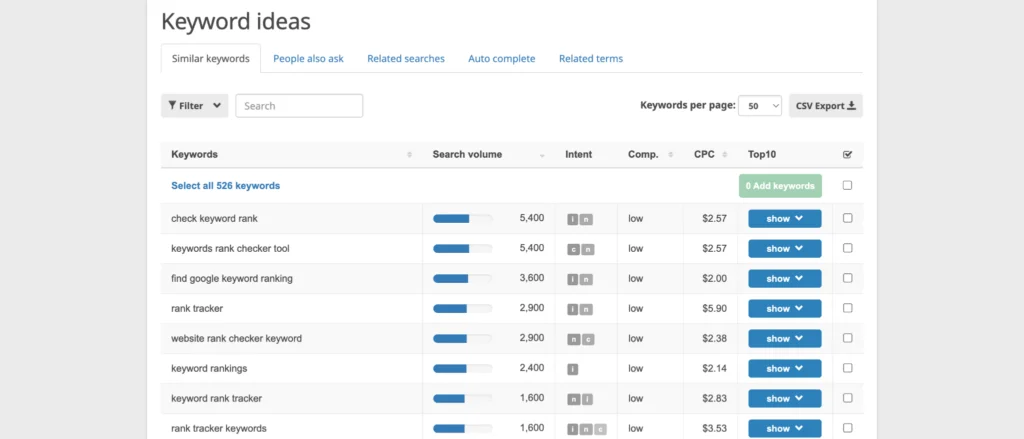This screenshot has height=439, width=1024.
Task: Click the Comp. column sort icon
Action: point(671,155)
